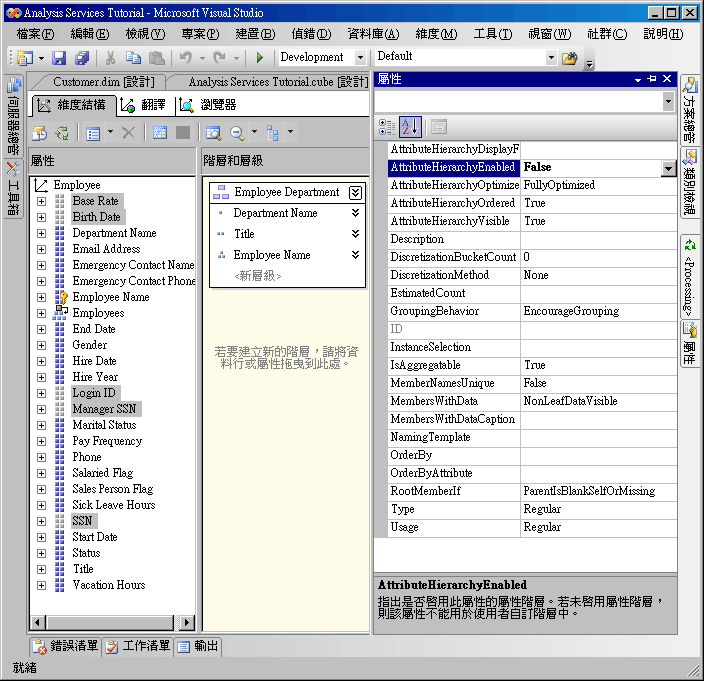Select the Manager SSN attribute
The width and height of the screenshot is (704, 681).
(x=104, y=409)
